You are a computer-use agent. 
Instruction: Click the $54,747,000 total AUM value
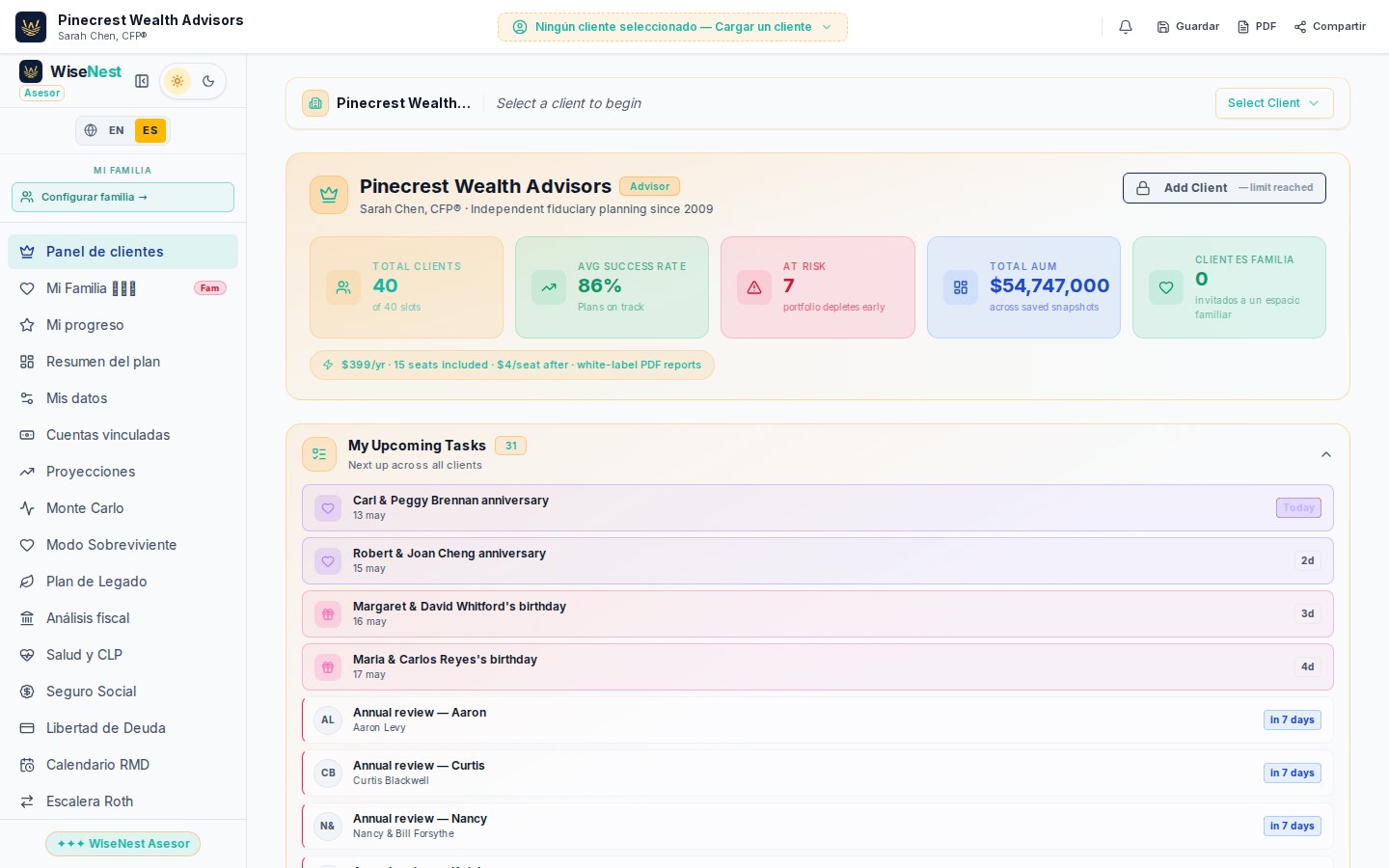pos(1049,285)
